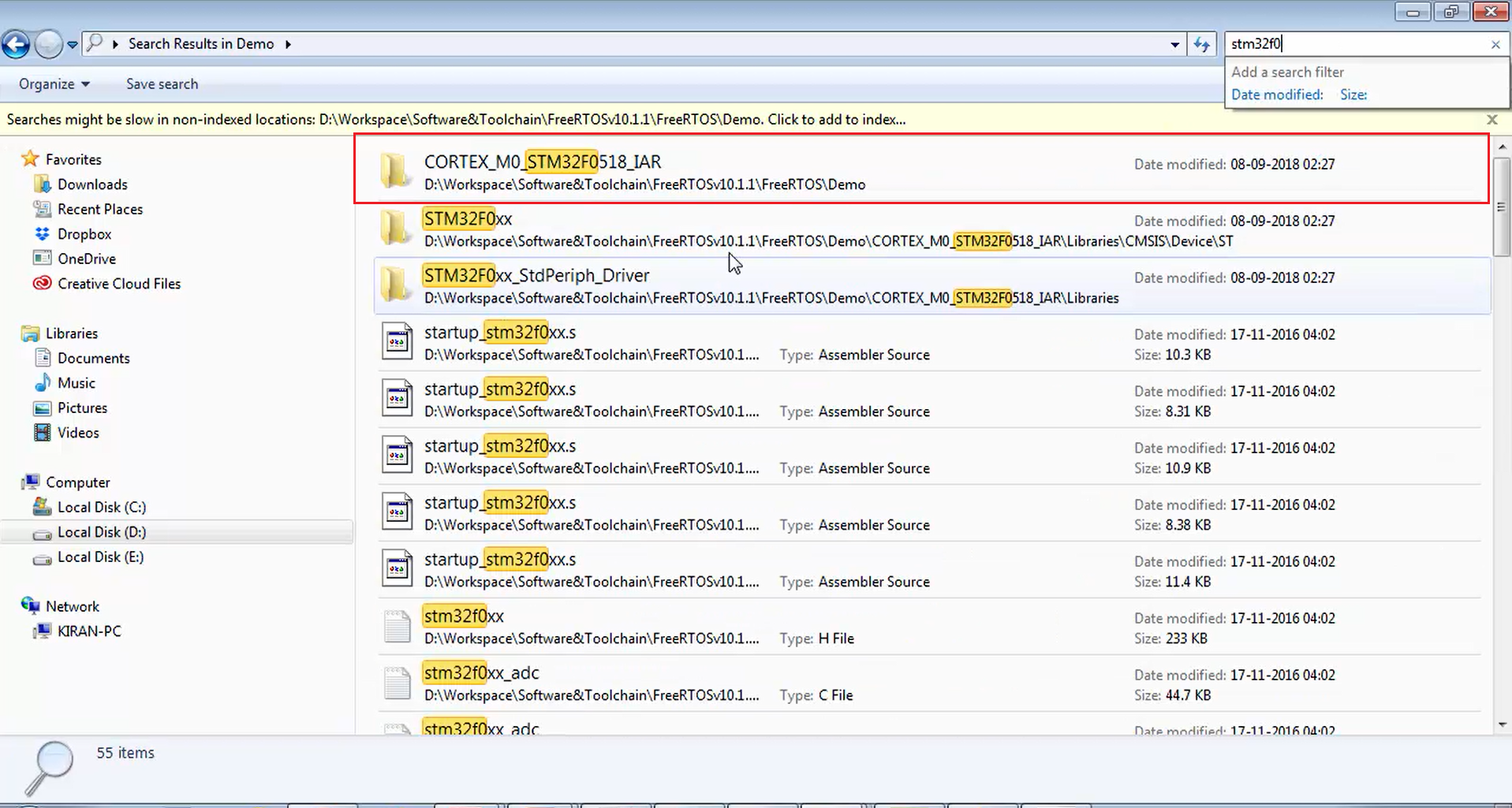Select startup_stm32f0xx.s file icon sized 10.3 KB
The width and height of the screenshot is (1512, 808).
397,341
